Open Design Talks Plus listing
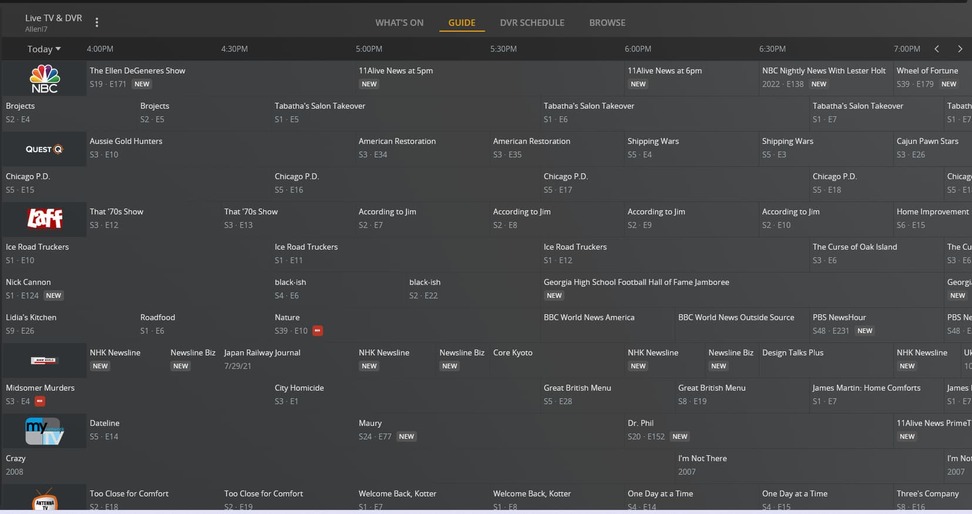The width and height of the screenshot is (972, 514). (x=826, y=360)
